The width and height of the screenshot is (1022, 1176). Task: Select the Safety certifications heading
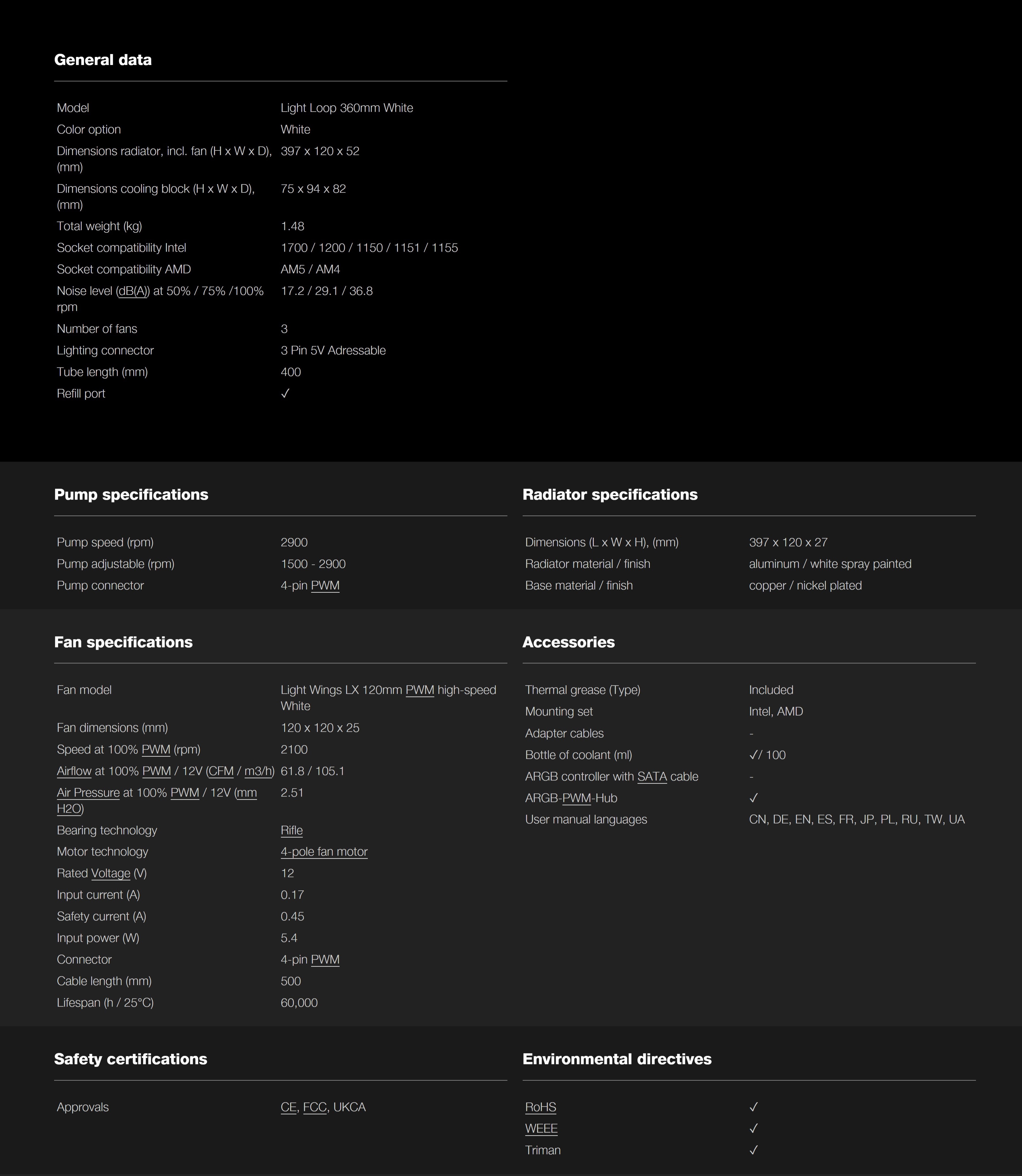point(131,1059)
